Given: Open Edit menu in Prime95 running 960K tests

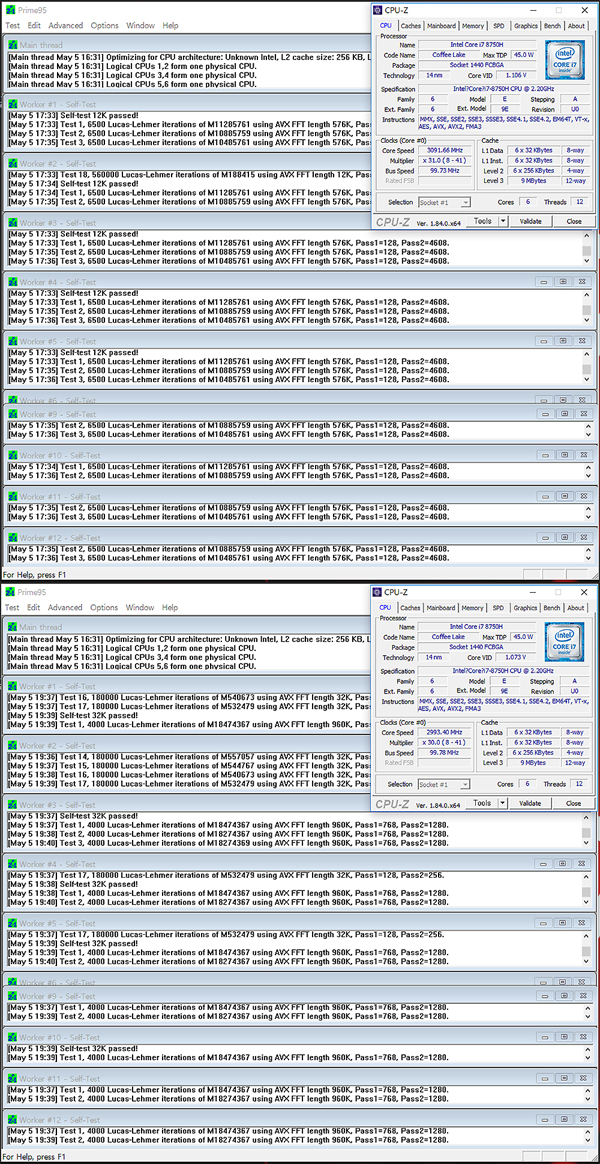Looking at the screenshot, I should pyautogui.click(x=34, y=607).
